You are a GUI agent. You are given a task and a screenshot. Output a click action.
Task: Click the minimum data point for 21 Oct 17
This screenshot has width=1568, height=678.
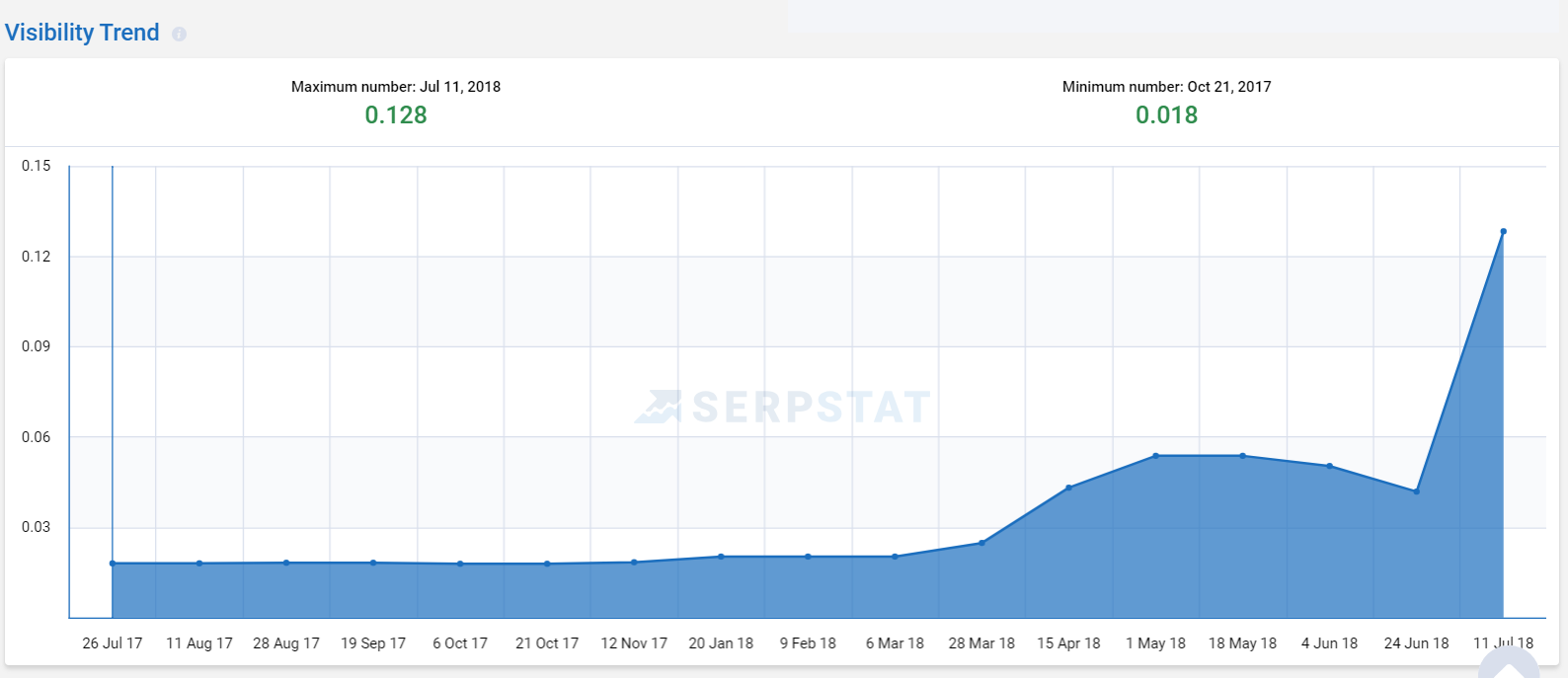point(547,564)
